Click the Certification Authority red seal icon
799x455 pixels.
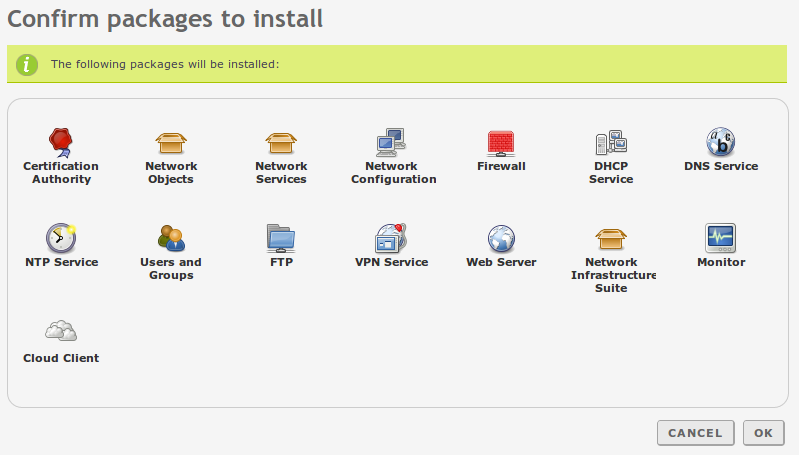[61, 141]
